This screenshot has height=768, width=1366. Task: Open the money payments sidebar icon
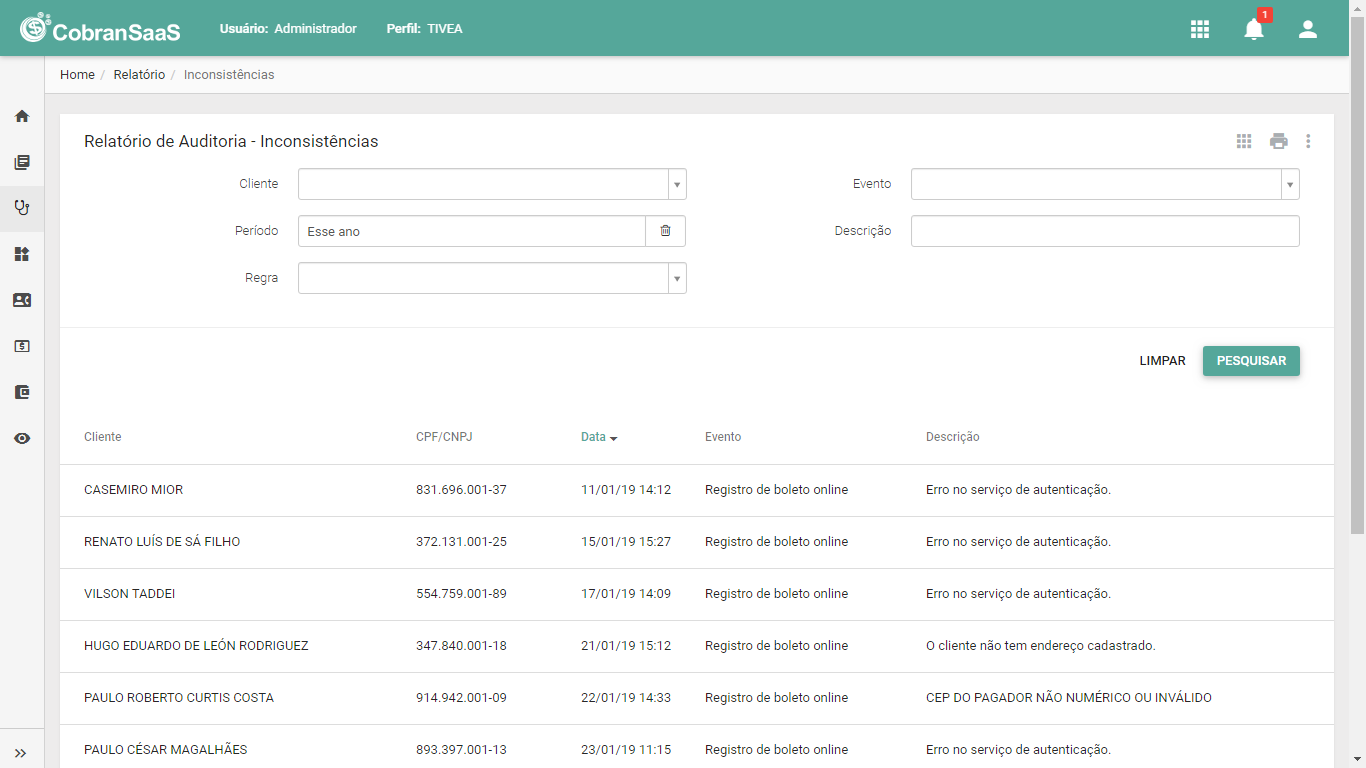point(22,346)
